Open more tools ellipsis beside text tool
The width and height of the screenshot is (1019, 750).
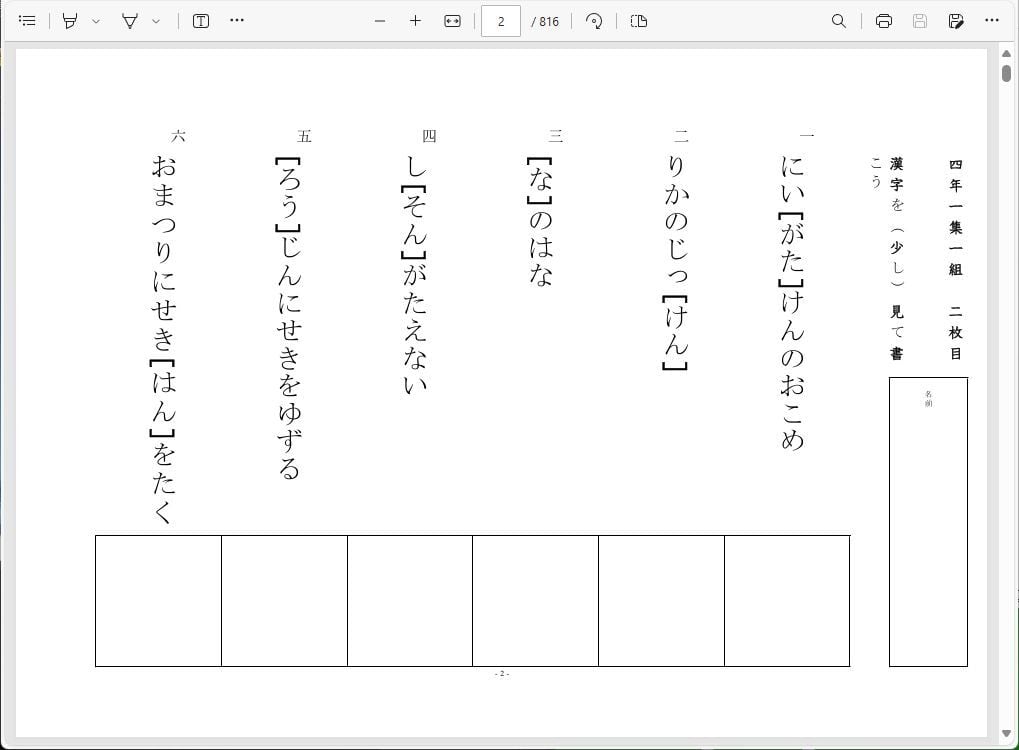[237, 21]
